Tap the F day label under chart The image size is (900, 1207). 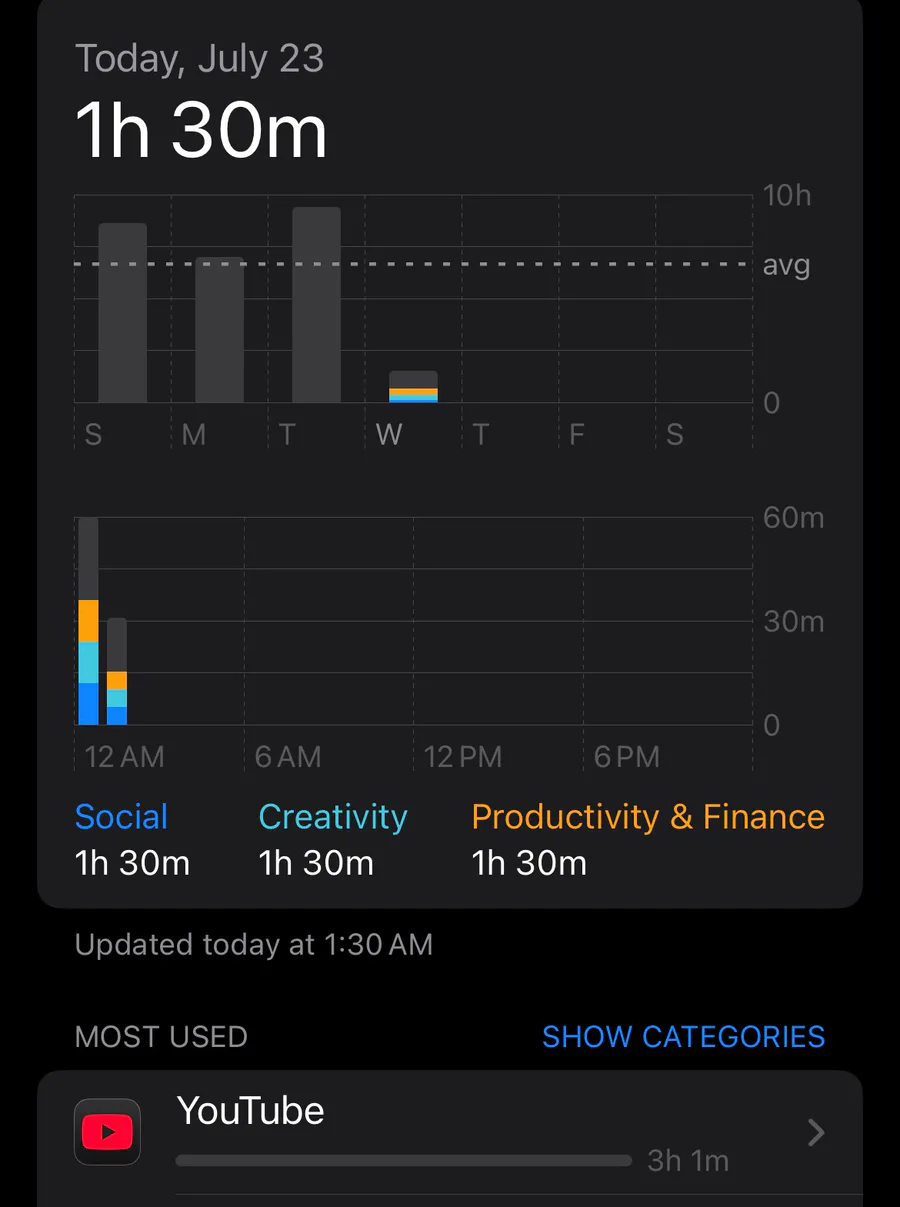click(x=577, y=435)
